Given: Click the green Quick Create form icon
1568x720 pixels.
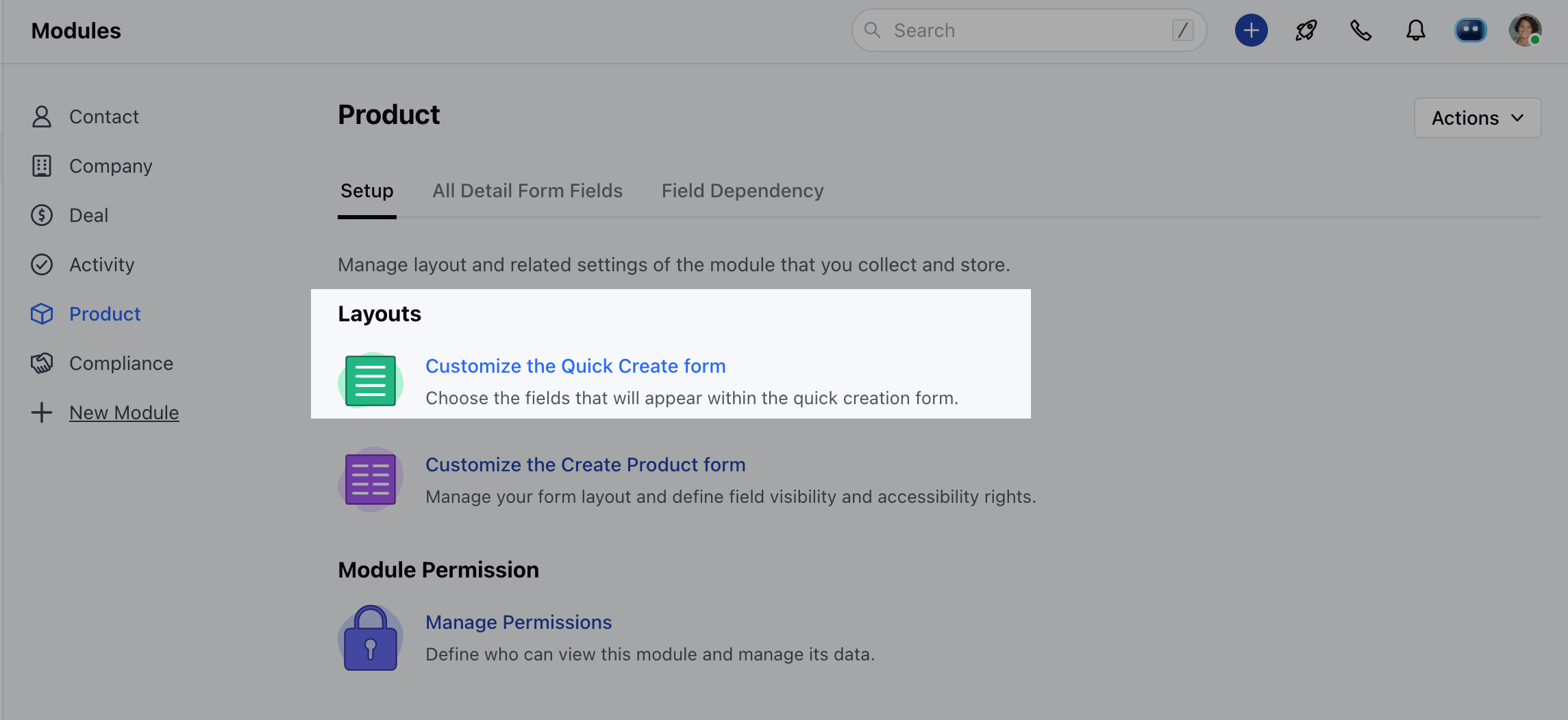Looking at the screenshot, I should point(370,381).
